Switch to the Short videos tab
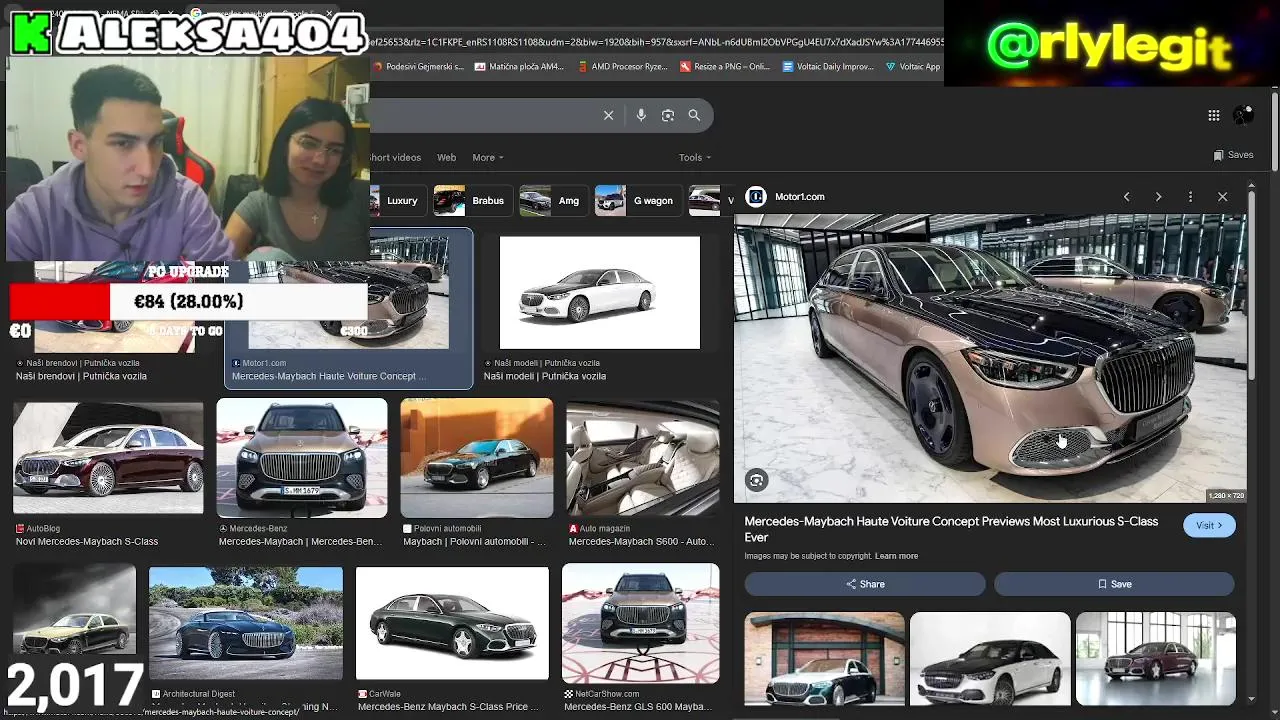Viewport: 1280px width, 720px height. coord(396,157)
